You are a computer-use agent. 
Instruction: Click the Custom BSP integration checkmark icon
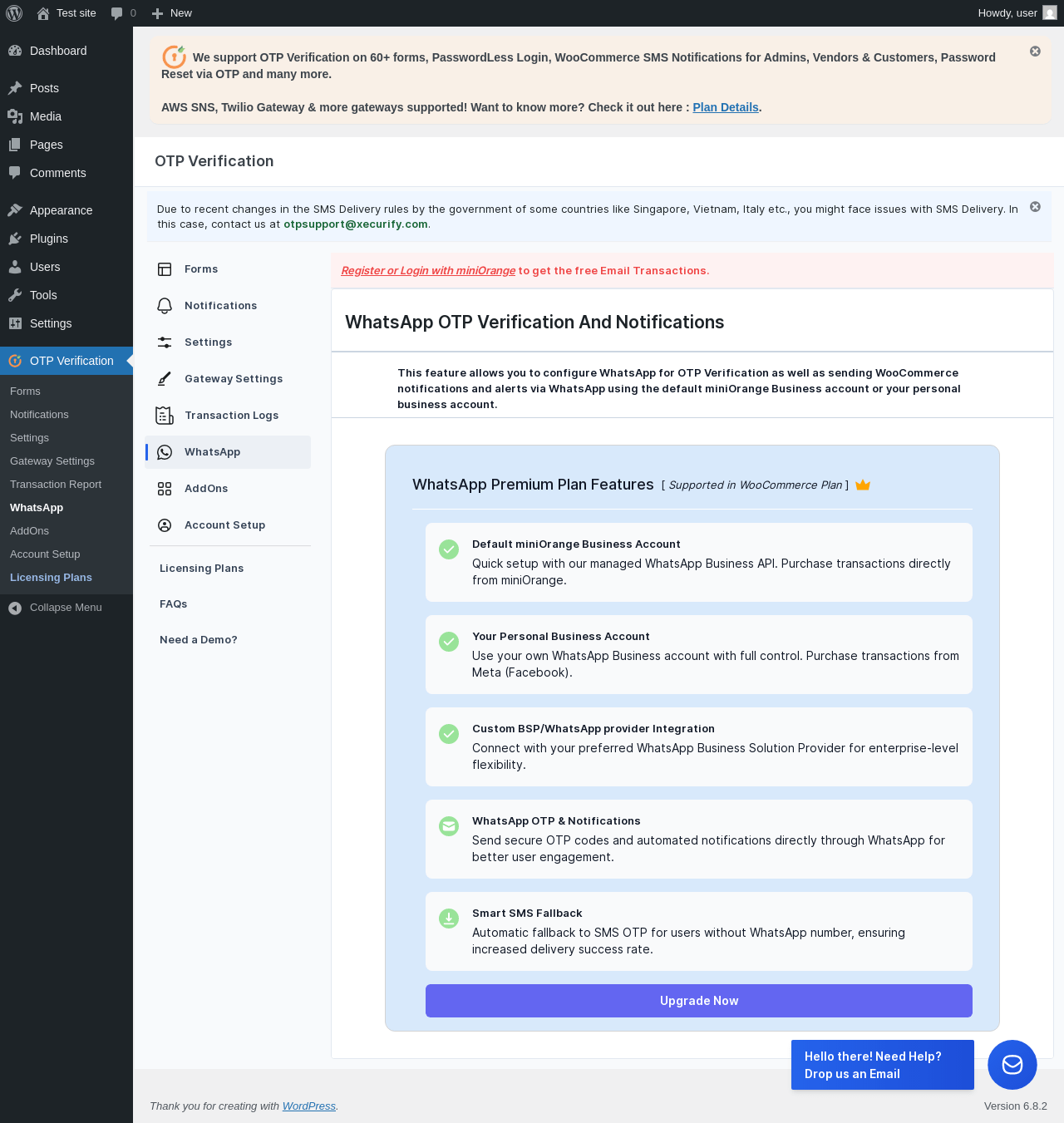[x=449, y=734]
